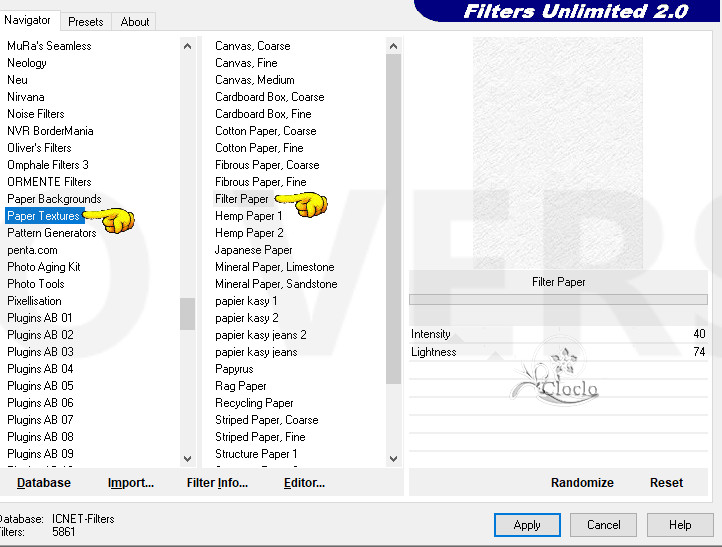Choose the Japanese Paper filter
The width and height of the screenshot is (722, 547).
click(x=254, y=250)
